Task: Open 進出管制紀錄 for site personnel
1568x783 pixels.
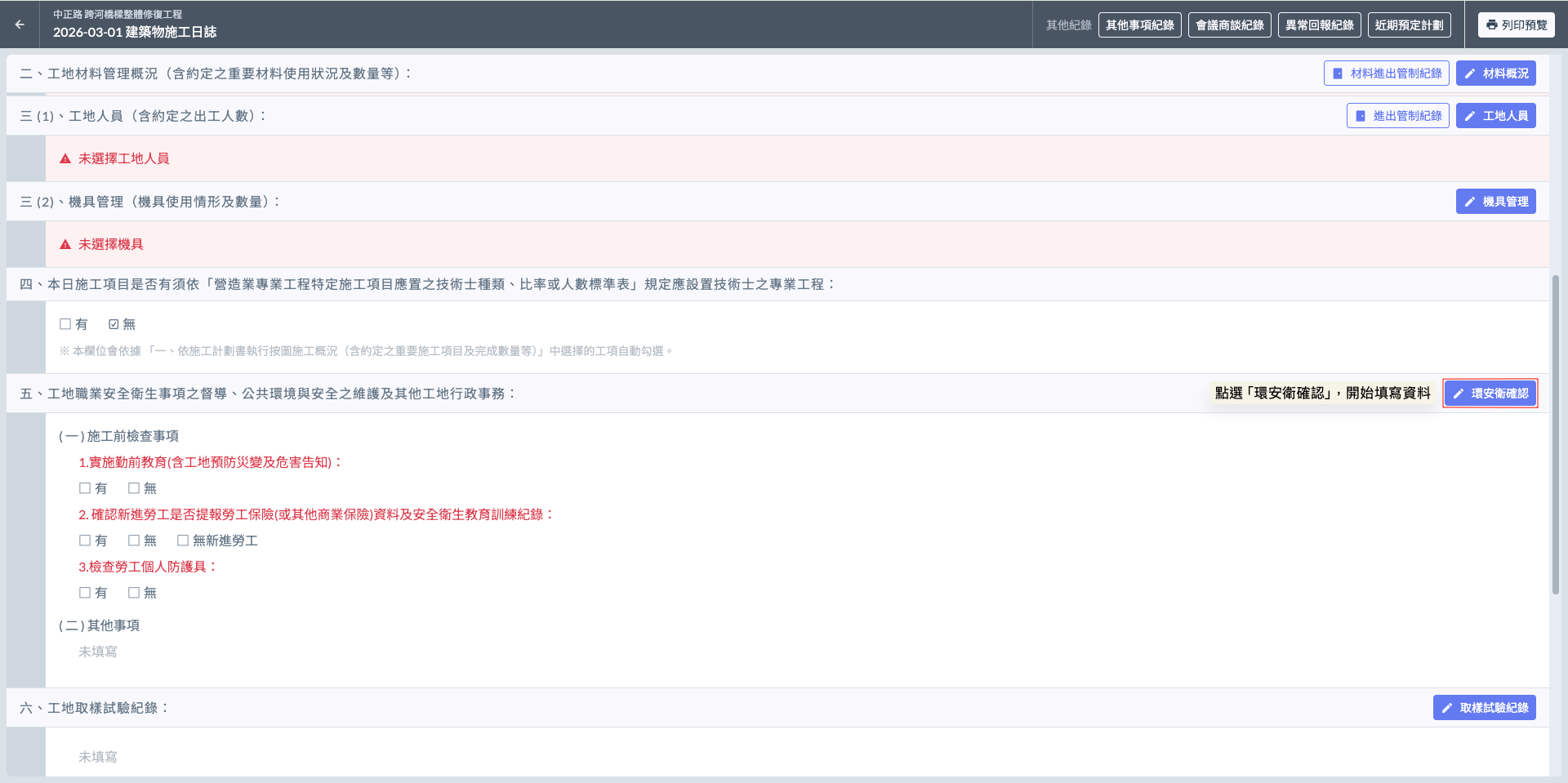Action: (x=1397, y=116)
